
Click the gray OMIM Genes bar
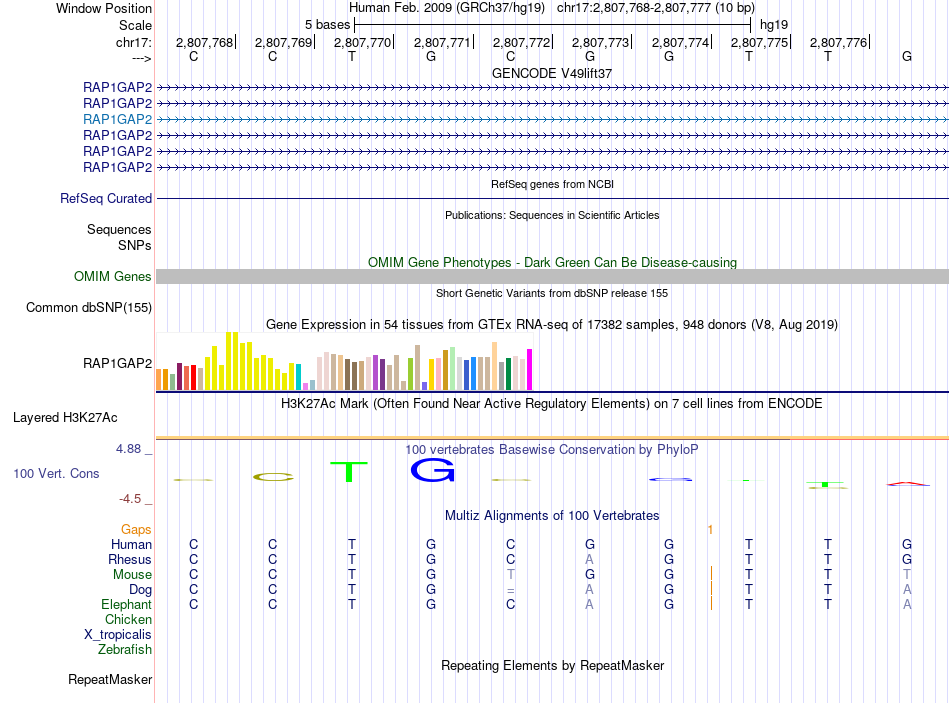click(x=552, y=276)
